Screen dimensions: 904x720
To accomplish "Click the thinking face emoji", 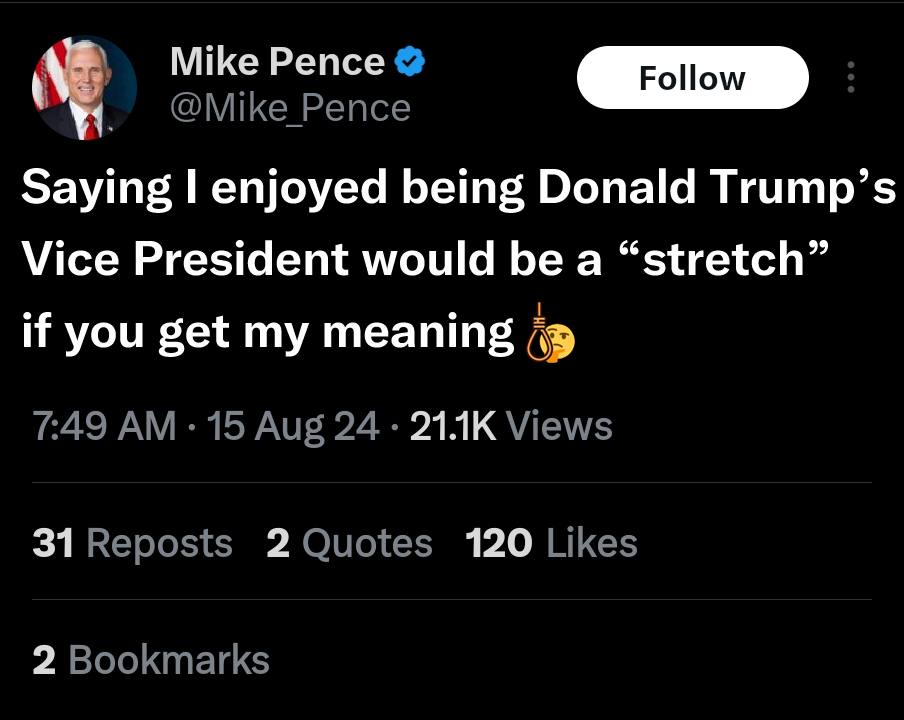I will [x=561, y=344].
